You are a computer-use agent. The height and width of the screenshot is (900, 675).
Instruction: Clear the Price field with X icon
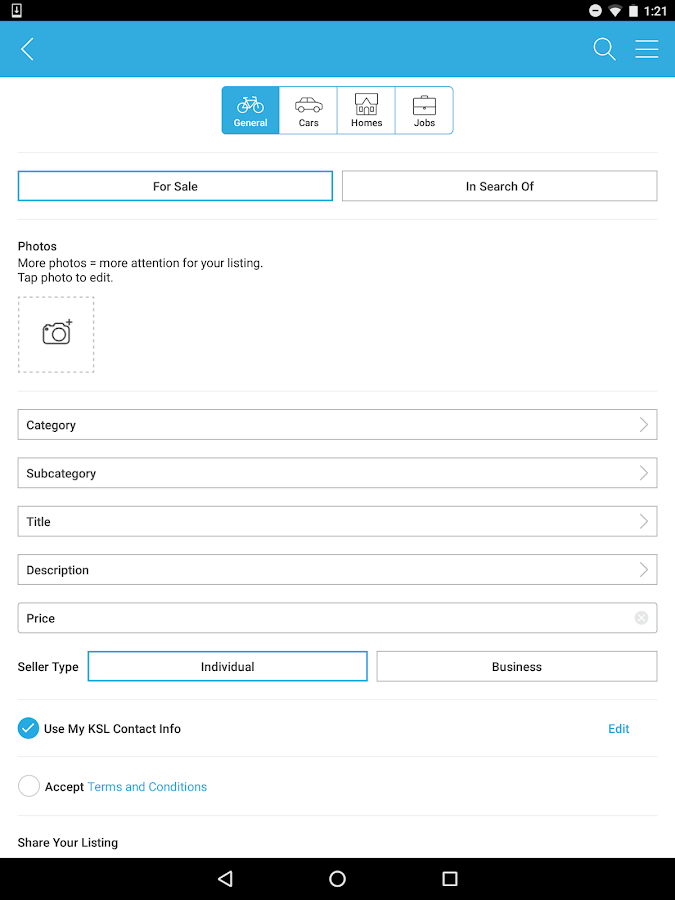(641, 618)
